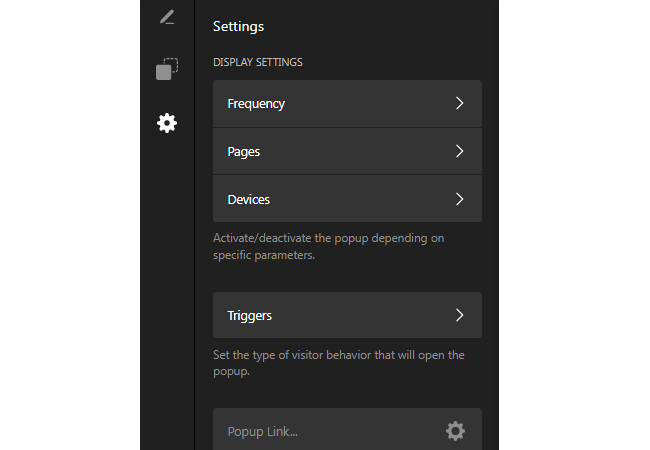
Task: Click the Triggers label text
Action: coord(250,316)
